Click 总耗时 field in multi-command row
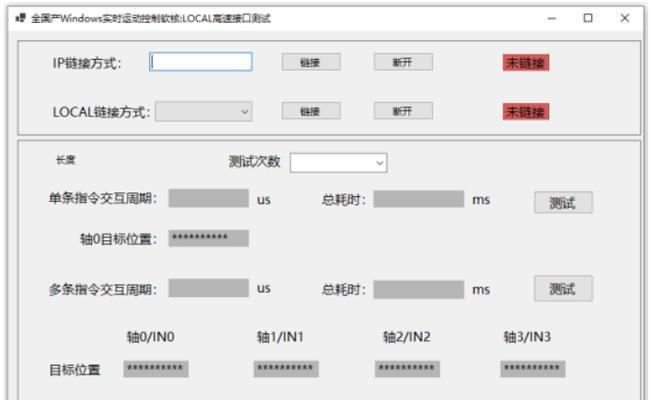This screenshot has height=400, width=653. tap(419, 289)
